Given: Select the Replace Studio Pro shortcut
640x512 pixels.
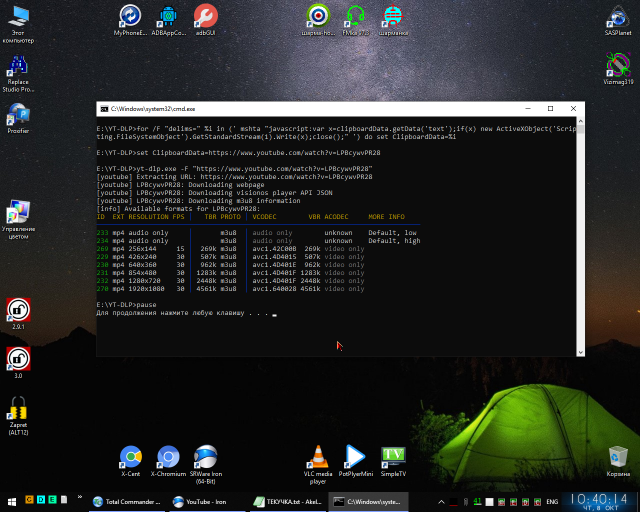Looking at the screenshot, I should pos(18,74).
